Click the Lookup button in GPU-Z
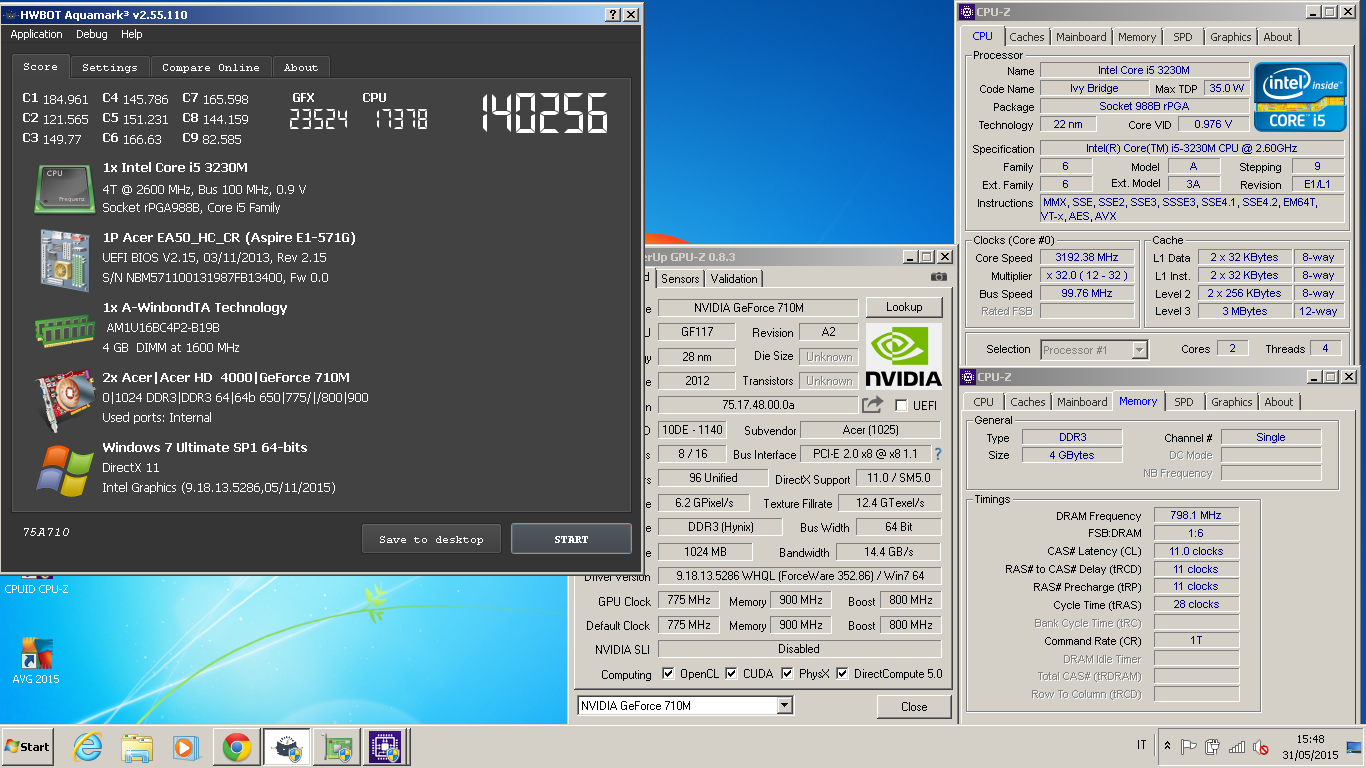 904,307
